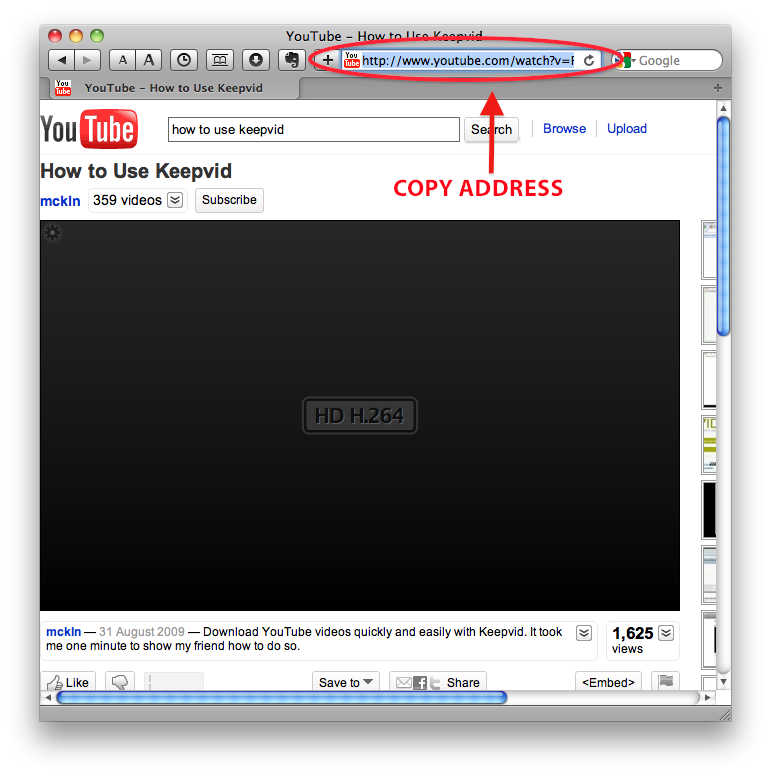Viewport: 771px width, 776px height.
Task: Flag video with flag icon
Action: click(666, 681)
